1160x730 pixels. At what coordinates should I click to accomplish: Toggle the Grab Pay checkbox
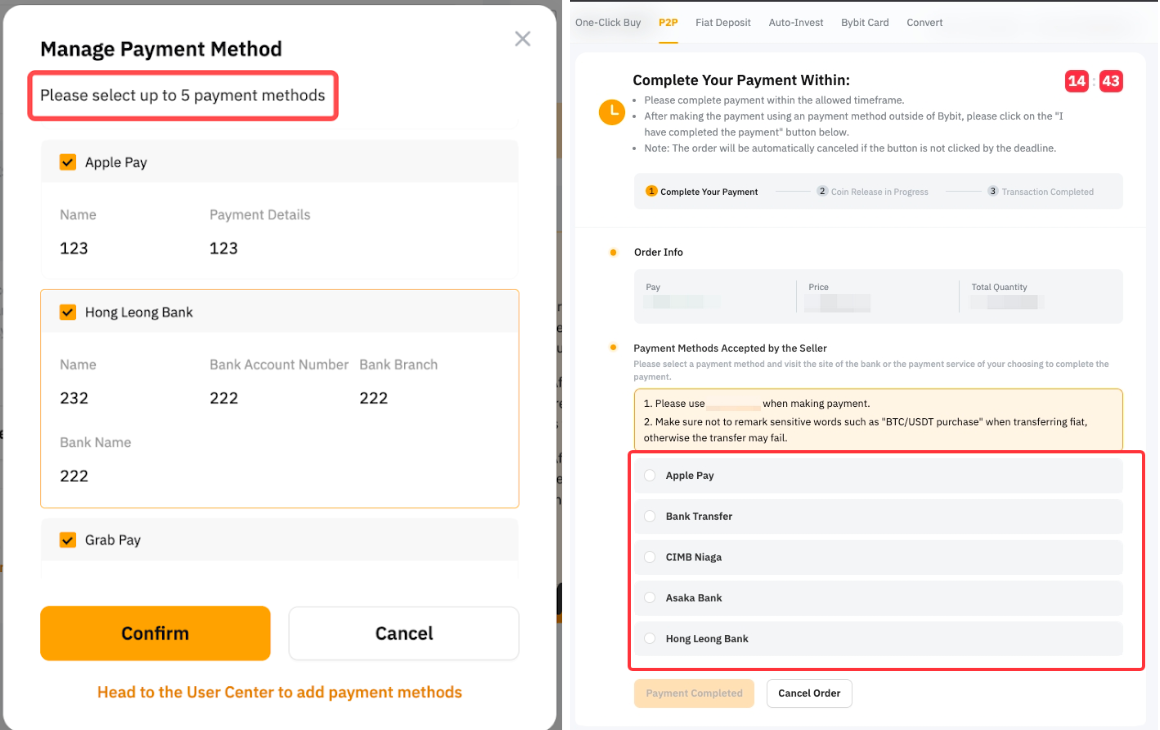click(x=68, y=540)
